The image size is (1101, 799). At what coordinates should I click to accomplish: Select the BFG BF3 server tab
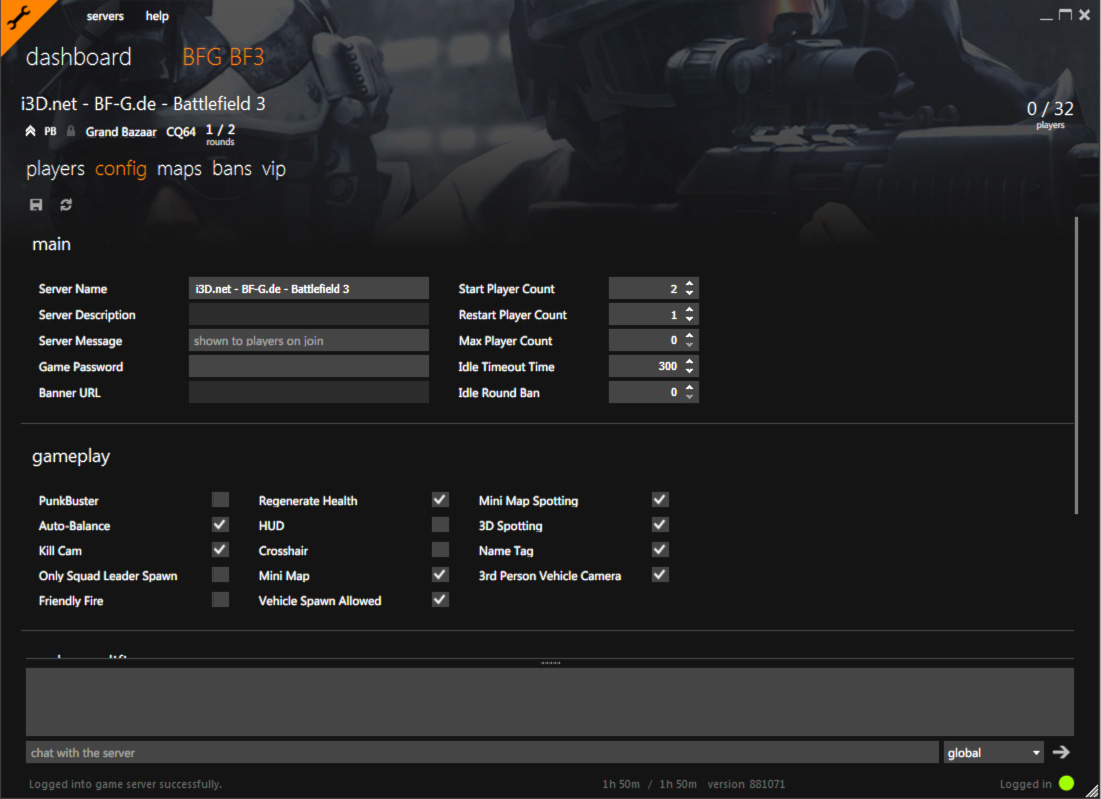223,57
